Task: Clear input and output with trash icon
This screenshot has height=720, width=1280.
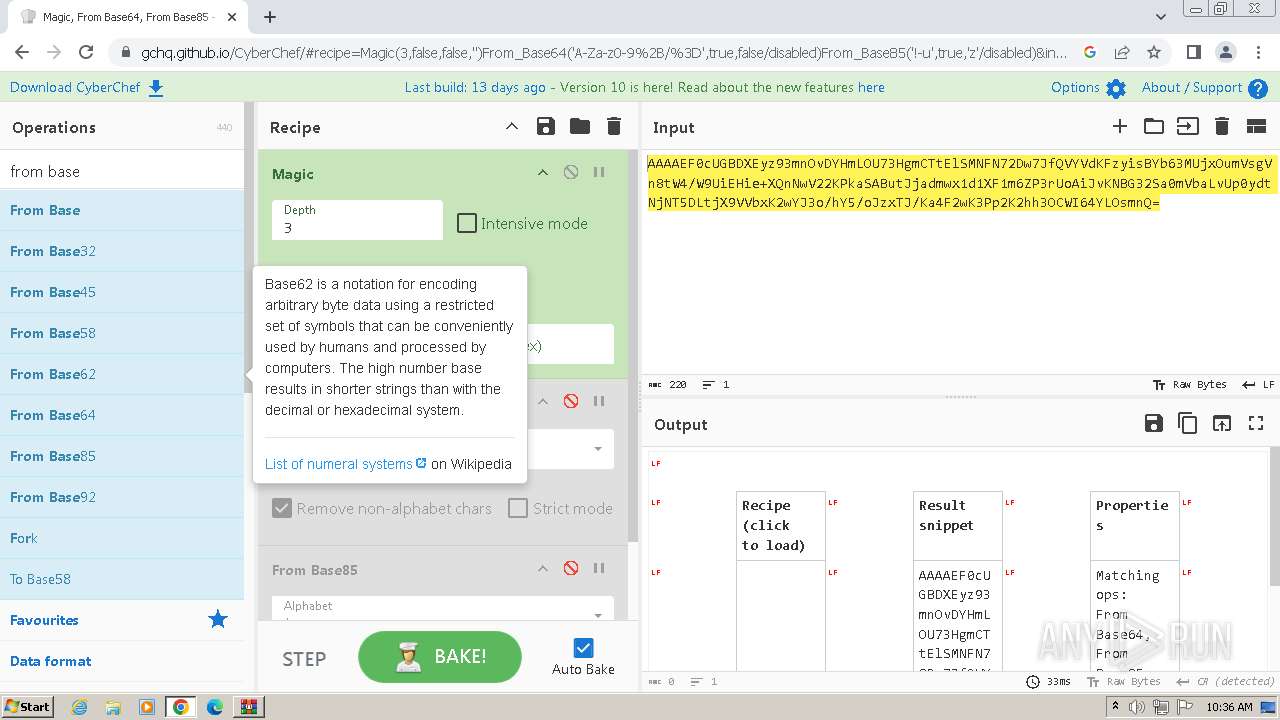Action: pos(1221,126)
